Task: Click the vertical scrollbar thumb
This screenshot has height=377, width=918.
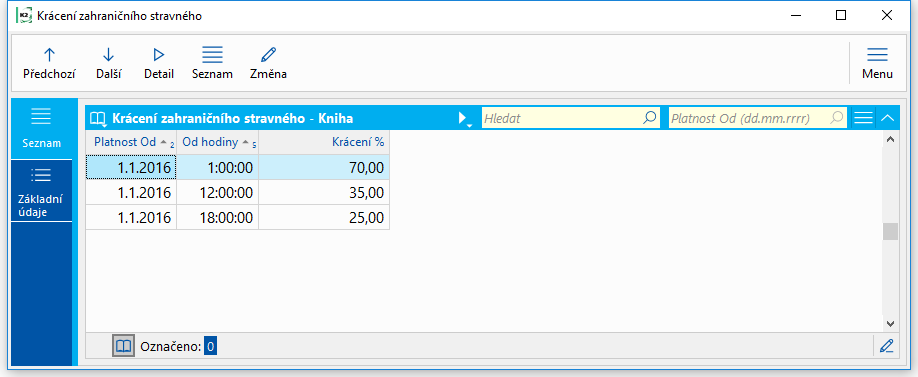Action: click(x=890, y=231)
